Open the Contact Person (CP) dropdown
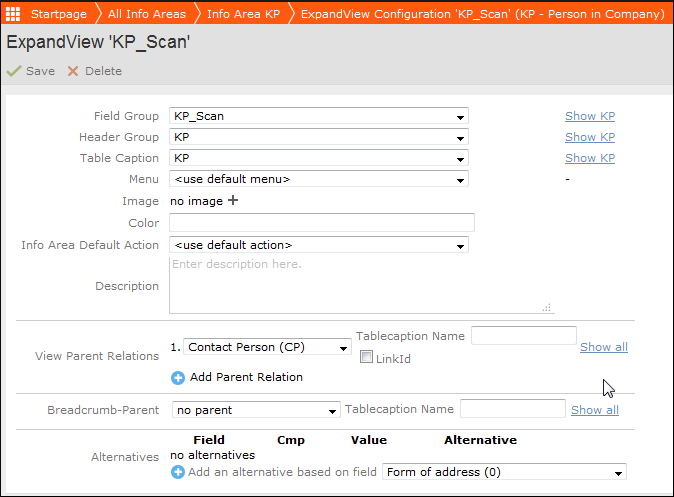674x497 pixels. (x=267, y=347)
